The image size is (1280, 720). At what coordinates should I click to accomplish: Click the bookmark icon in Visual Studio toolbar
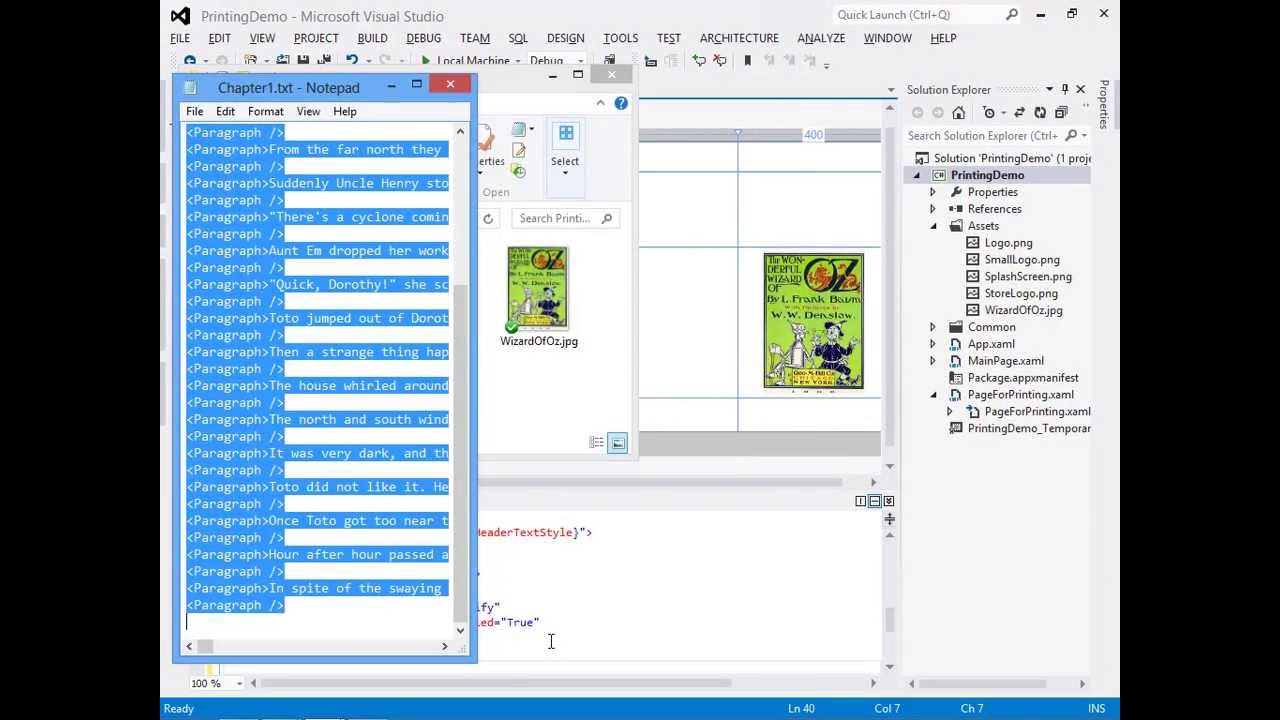(x=747, y=61)
